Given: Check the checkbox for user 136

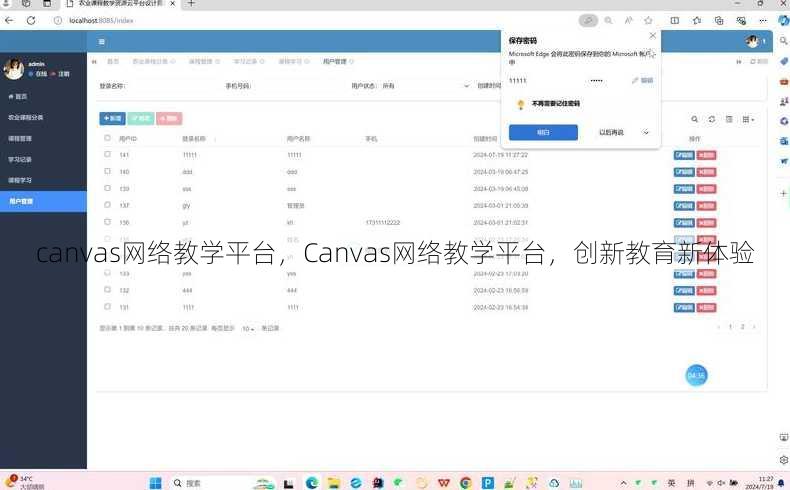Looking at the screenshot, I should click(107, 222).
